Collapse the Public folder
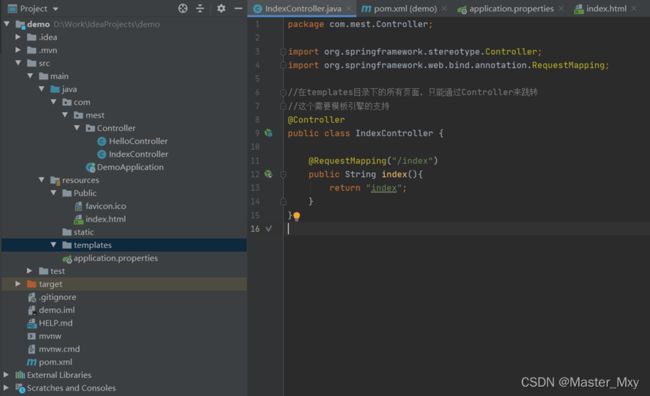This screenshot has height=396, width=650. 53,193
